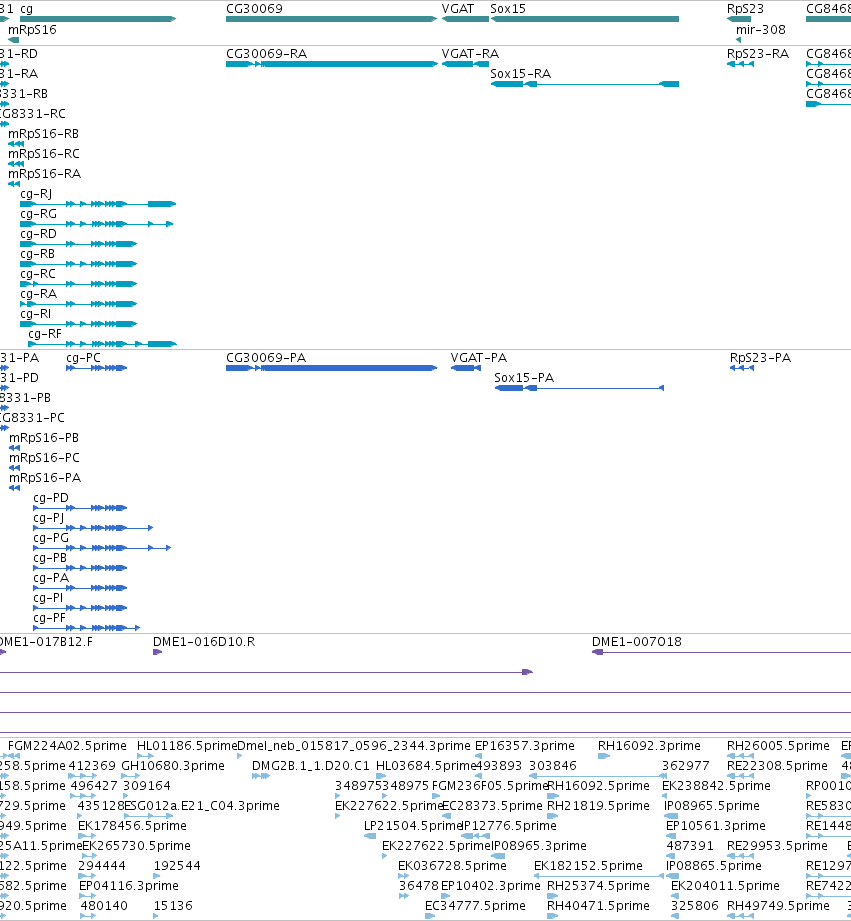Click the cg-PI protein label
The width and height of the screenshot is (851, 921).
click(48, 597)
